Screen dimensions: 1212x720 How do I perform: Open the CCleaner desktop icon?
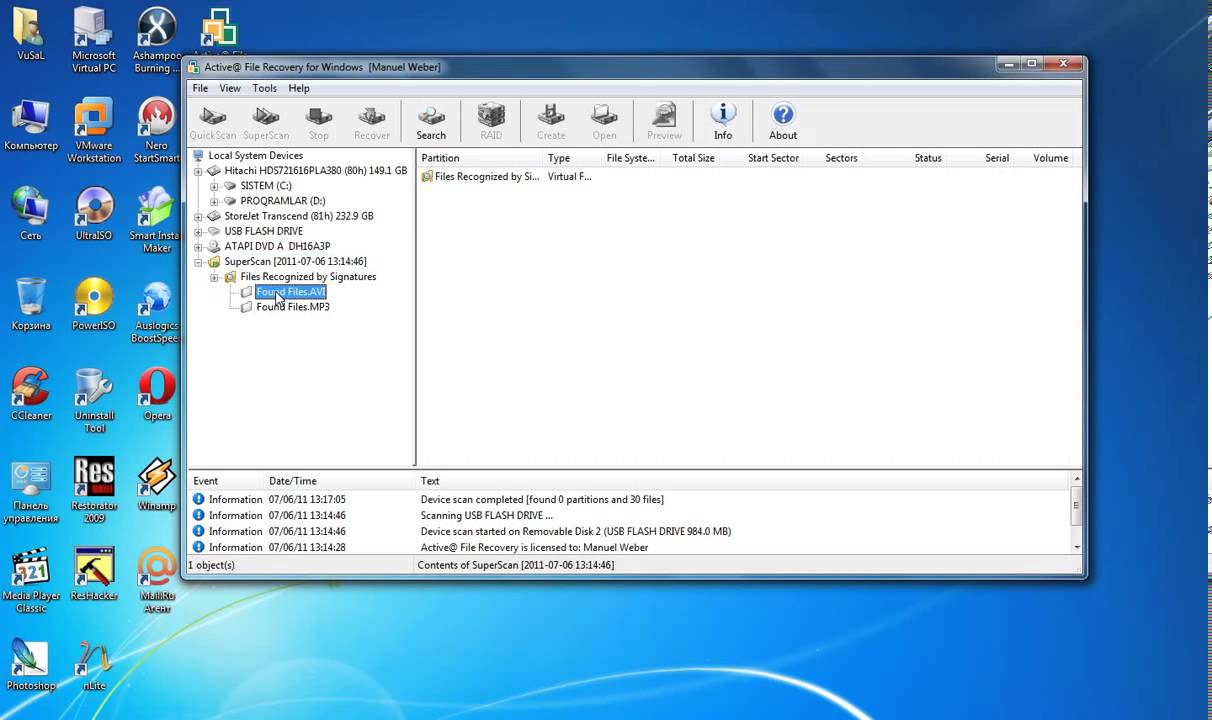tap(31, 394)
